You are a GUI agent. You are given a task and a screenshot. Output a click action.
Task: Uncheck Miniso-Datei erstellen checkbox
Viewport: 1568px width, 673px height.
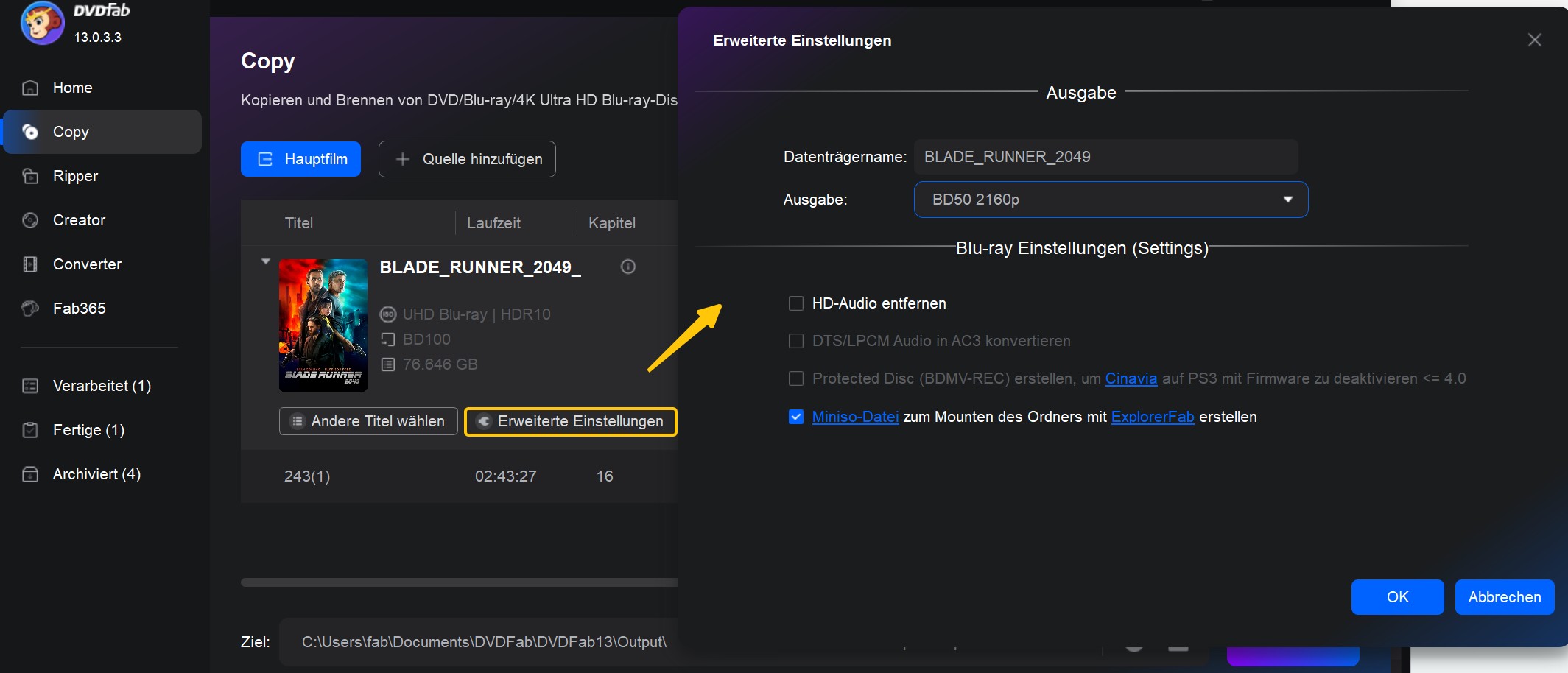796,417
